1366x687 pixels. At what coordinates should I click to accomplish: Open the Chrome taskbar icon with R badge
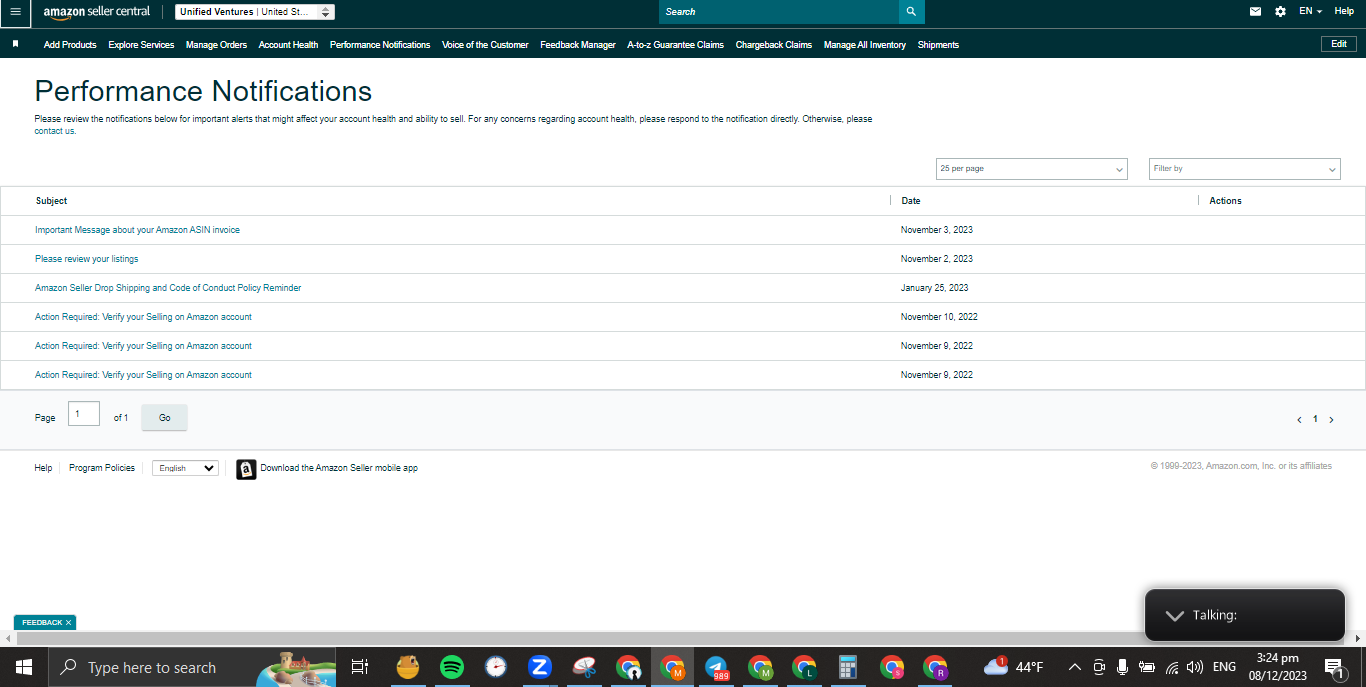tap(936, 667)
